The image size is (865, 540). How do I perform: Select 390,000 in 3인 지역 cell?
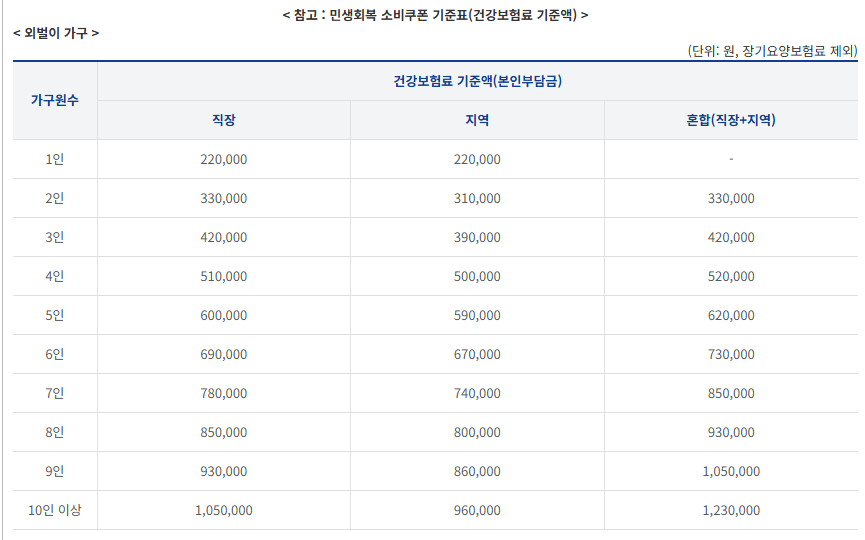click(477, 238)
